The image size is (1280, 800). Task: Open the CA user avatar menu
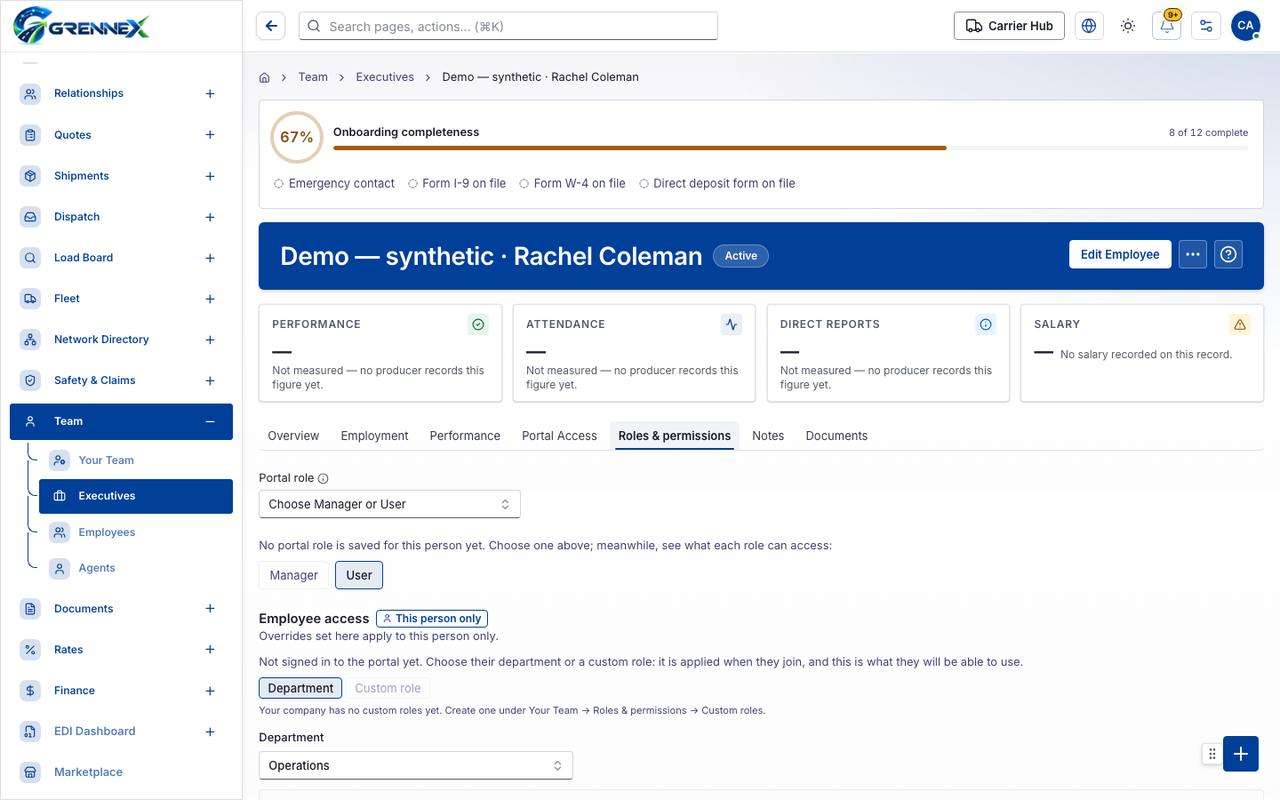[1245, 26]
